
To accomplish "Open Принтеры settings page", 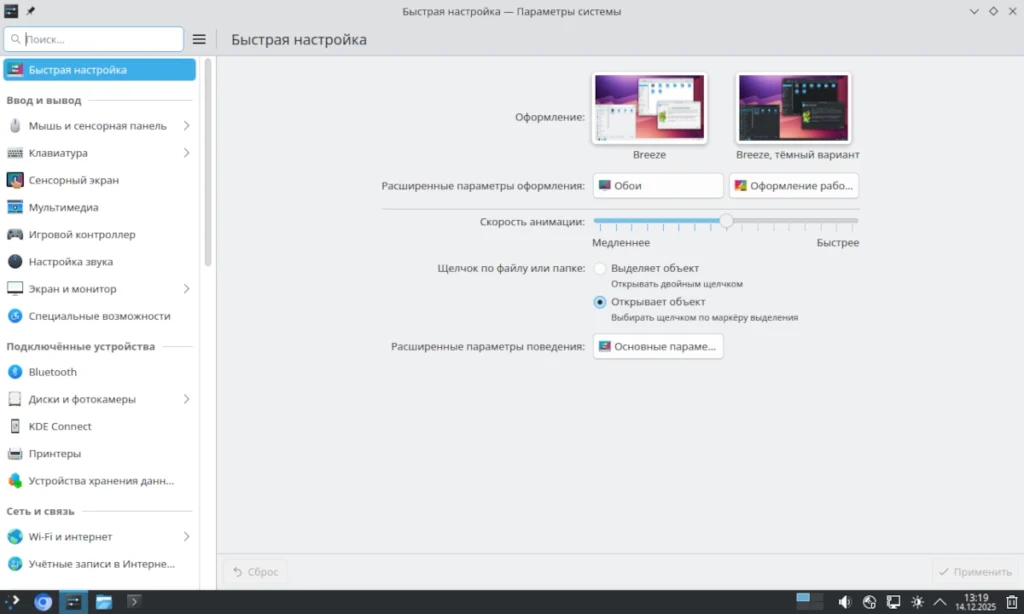I will tap(99, 453).
